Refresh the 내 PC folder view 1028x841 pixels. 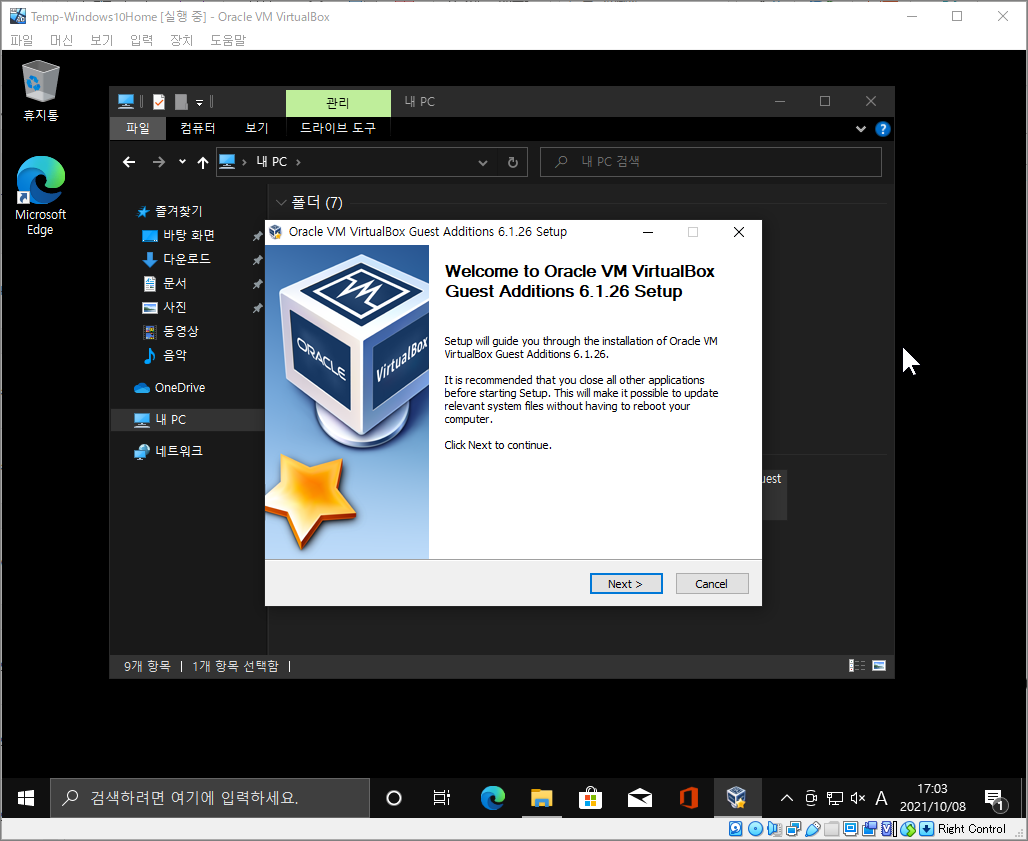point(513,163)
